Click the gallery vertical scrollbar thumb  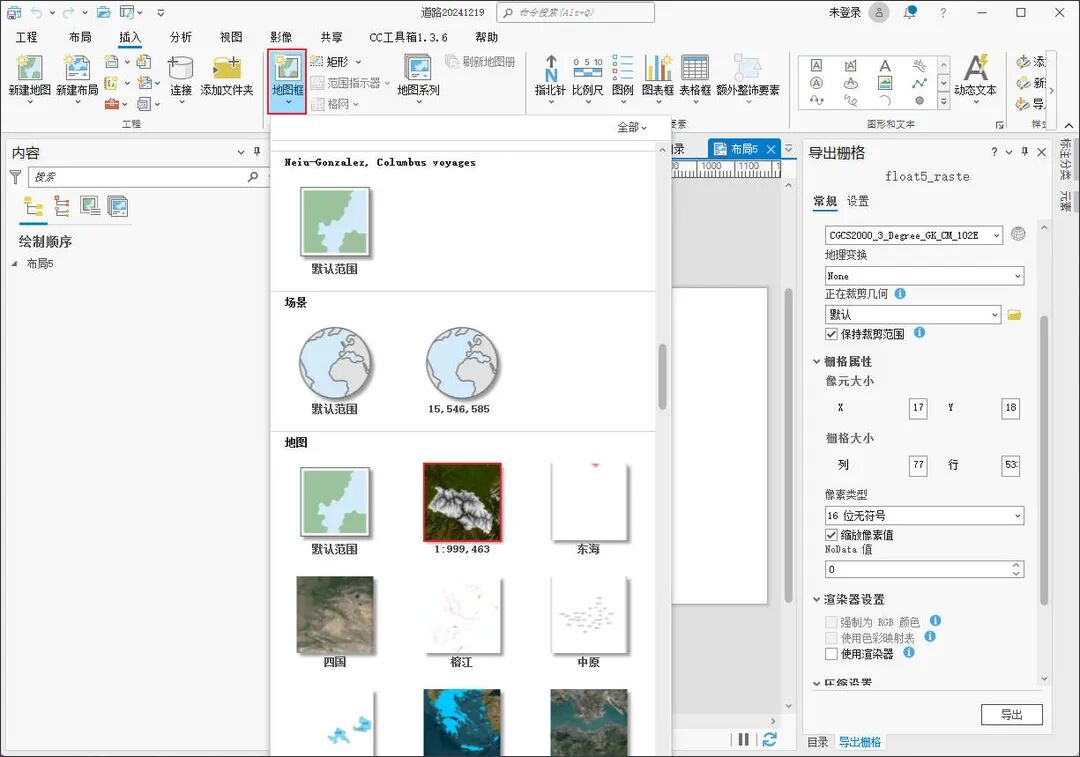(663, 377)
